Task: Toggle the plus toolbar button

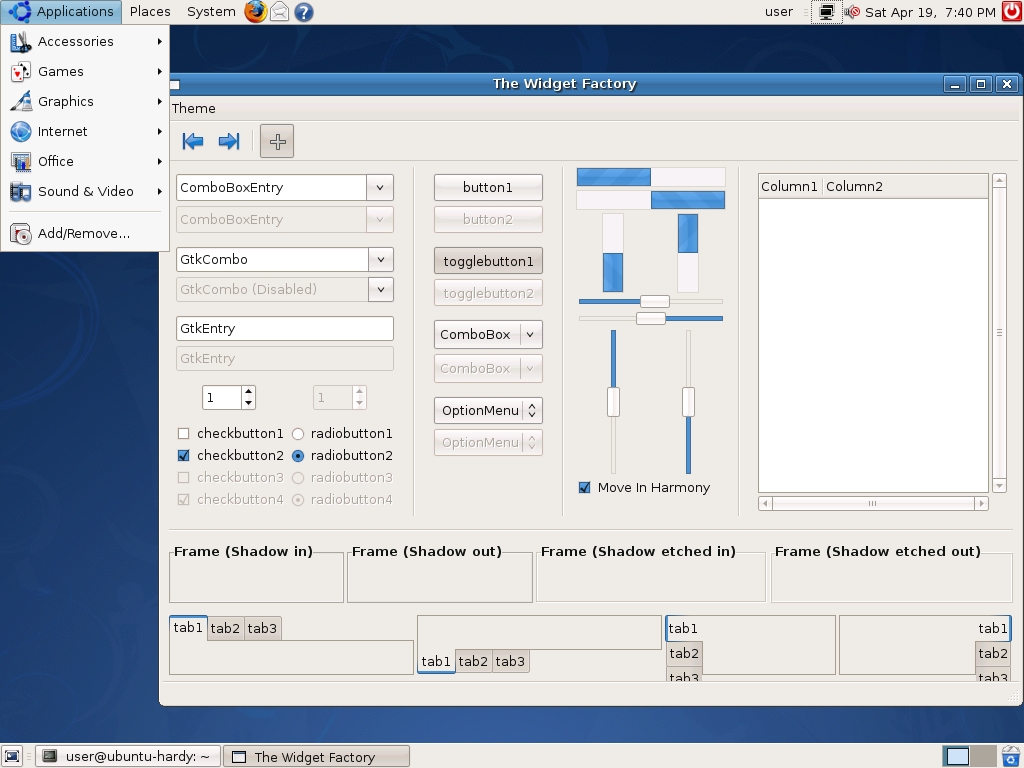Action: (277, 141)
